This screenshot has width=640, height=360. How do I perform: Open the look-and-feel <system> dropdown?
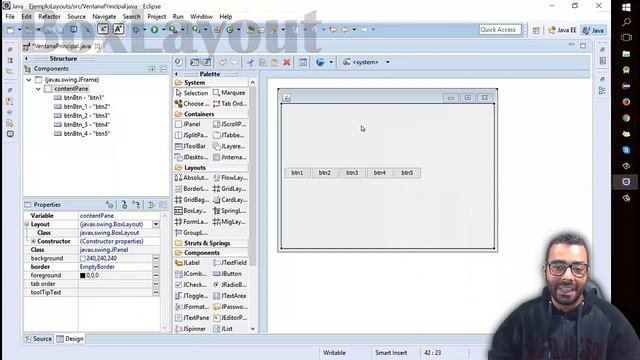tap(388, 62)
